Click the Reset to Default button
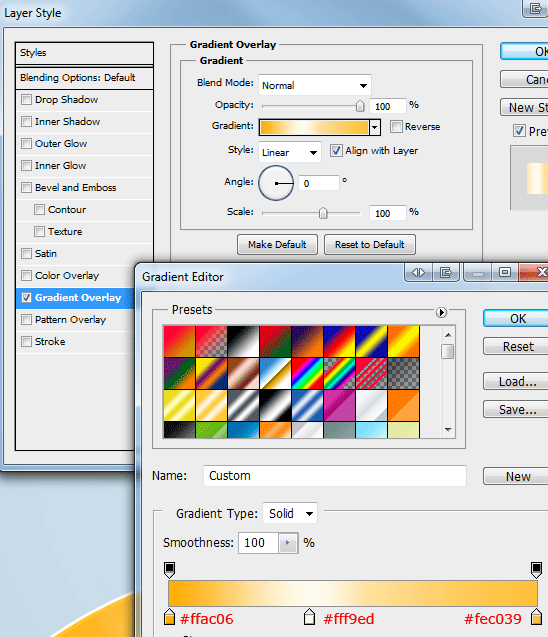 coord(370,245)
